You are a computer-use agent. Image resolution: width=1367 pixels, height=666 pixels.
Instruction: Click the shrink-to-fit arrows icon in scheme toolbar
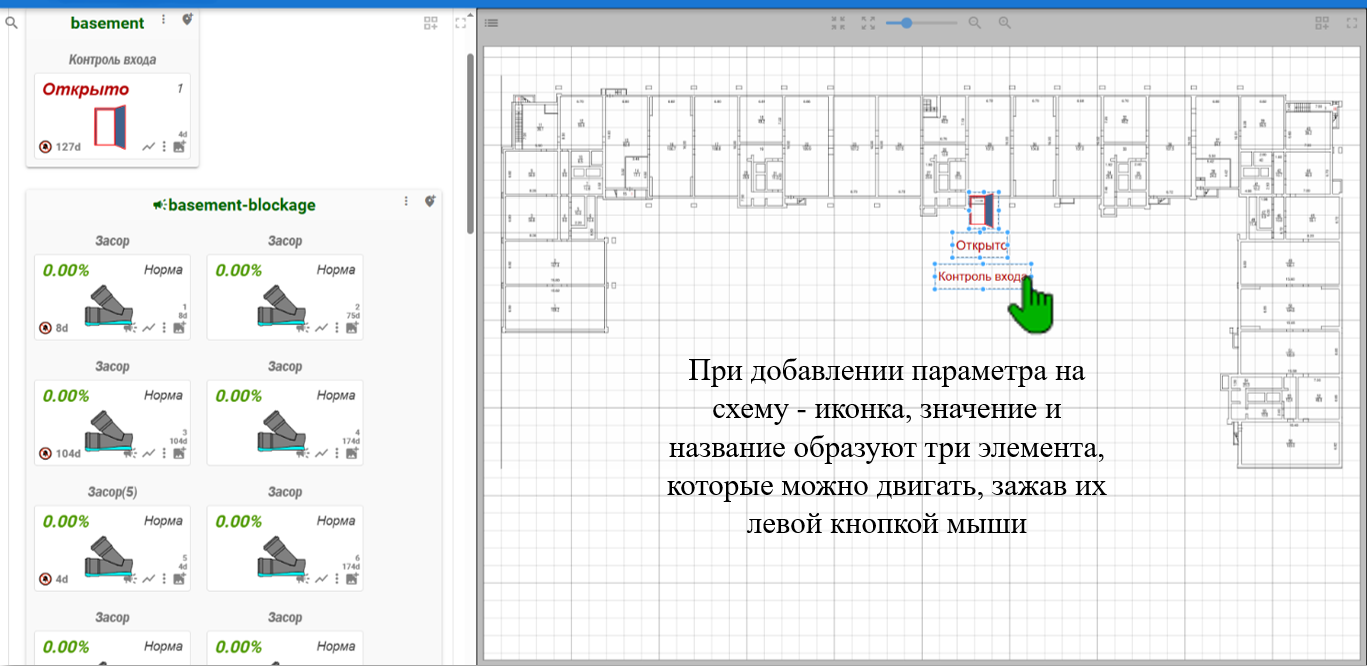[x=839, y=22]
